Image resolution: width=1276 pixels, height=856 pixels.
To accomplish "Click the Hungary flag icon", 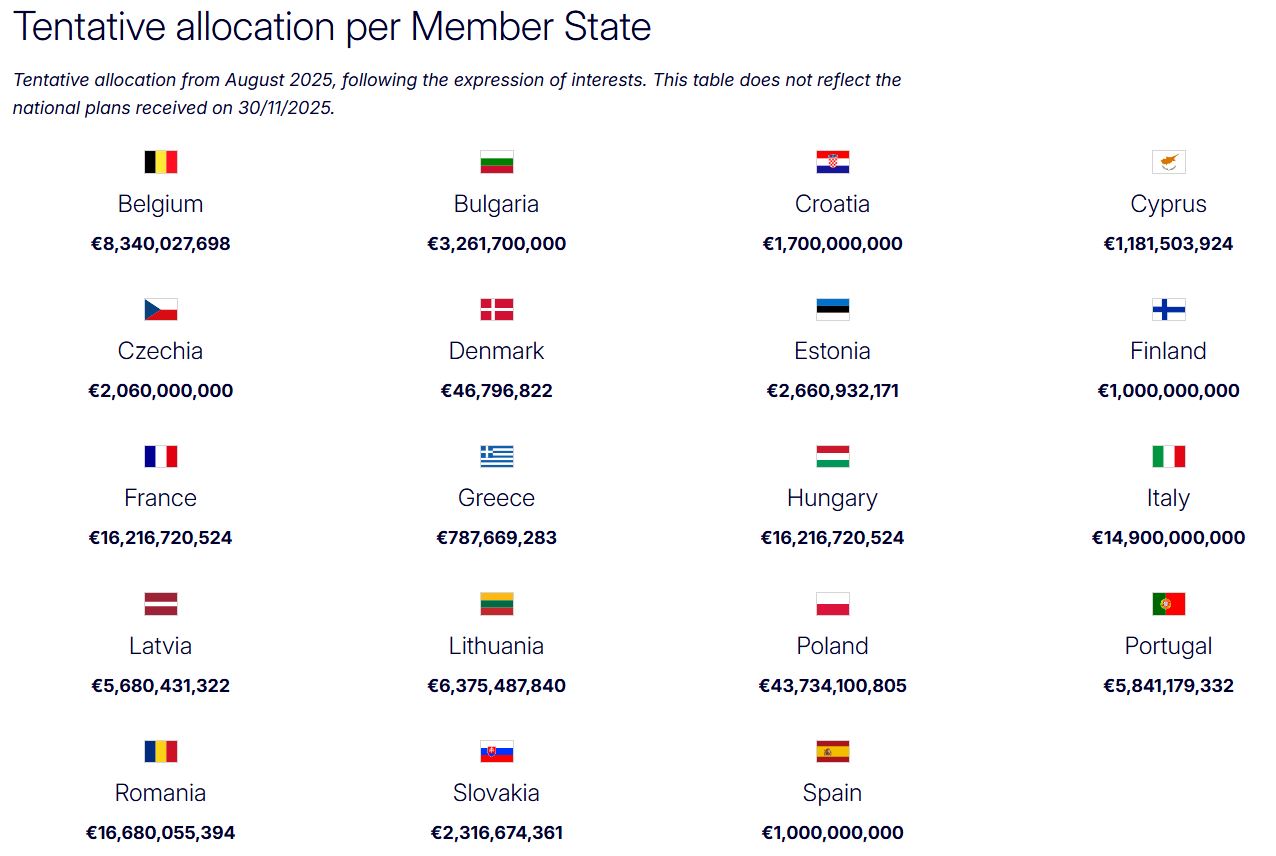I will pos(832,456).
